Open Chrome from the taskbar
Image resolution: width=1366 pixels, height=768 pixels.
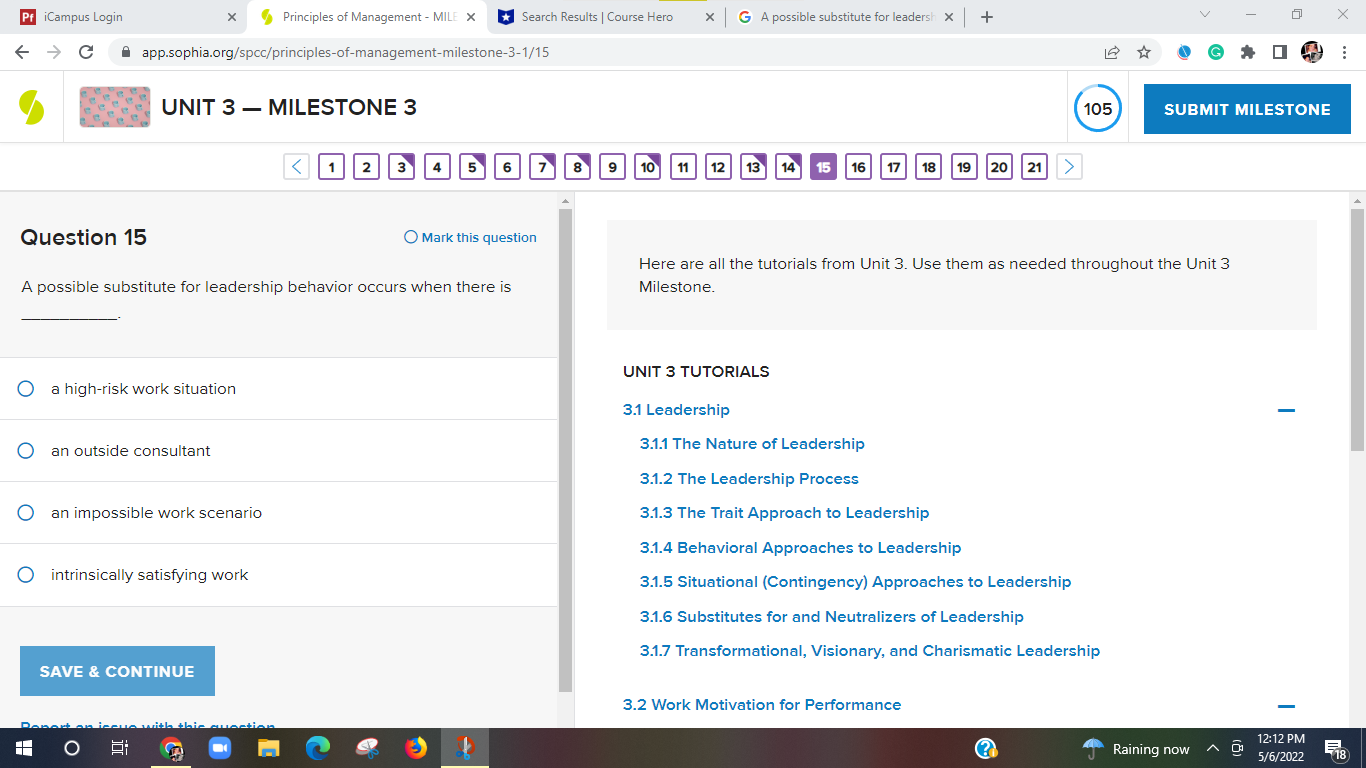pyautogui.click(x=171, y=748)
